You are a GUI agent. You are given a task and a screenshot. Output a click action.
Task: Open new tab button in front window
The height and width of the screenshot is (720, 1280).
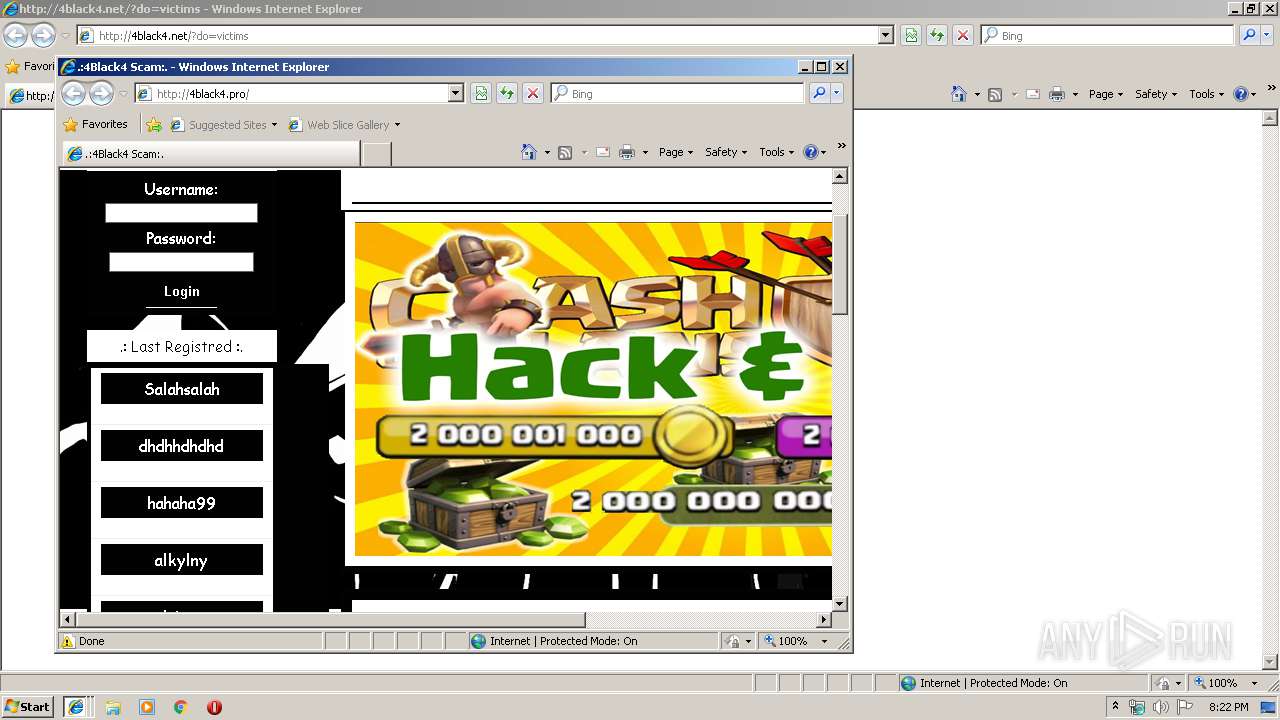[x=376, y=154]
